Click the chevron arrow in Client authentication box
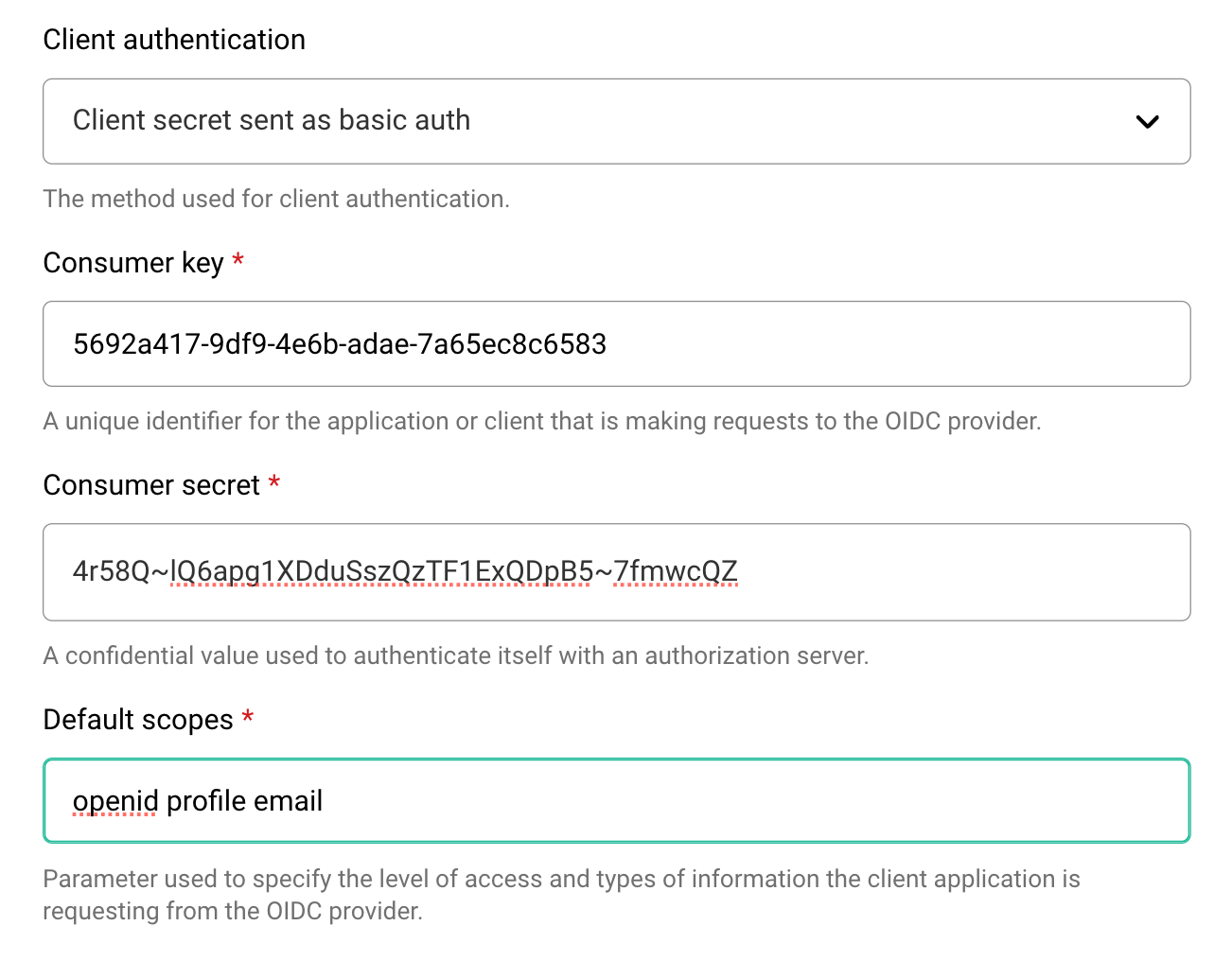Viewport: 1232px width, 978px height. point(1147,122)
